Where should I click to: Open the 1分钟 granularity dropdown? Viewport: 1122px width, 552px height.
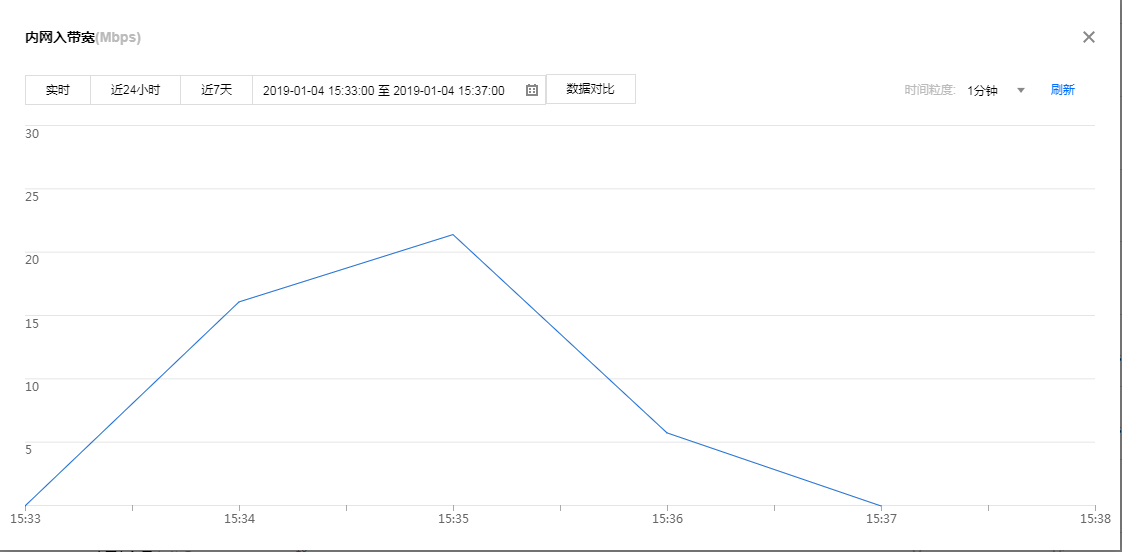click(x=983, y=90)
